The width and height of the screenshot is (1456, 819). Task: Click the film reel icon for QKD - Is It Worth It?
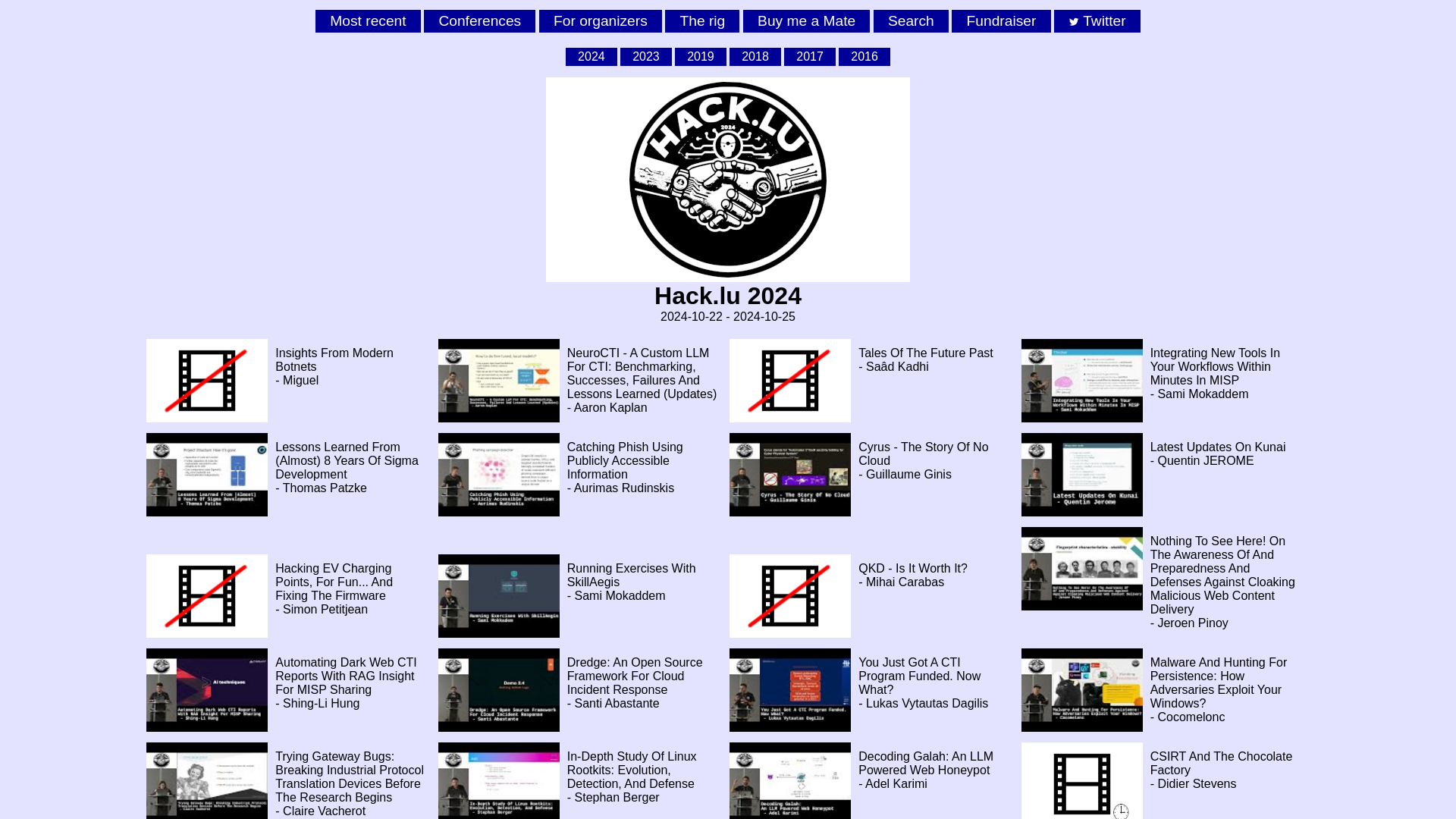790,595
